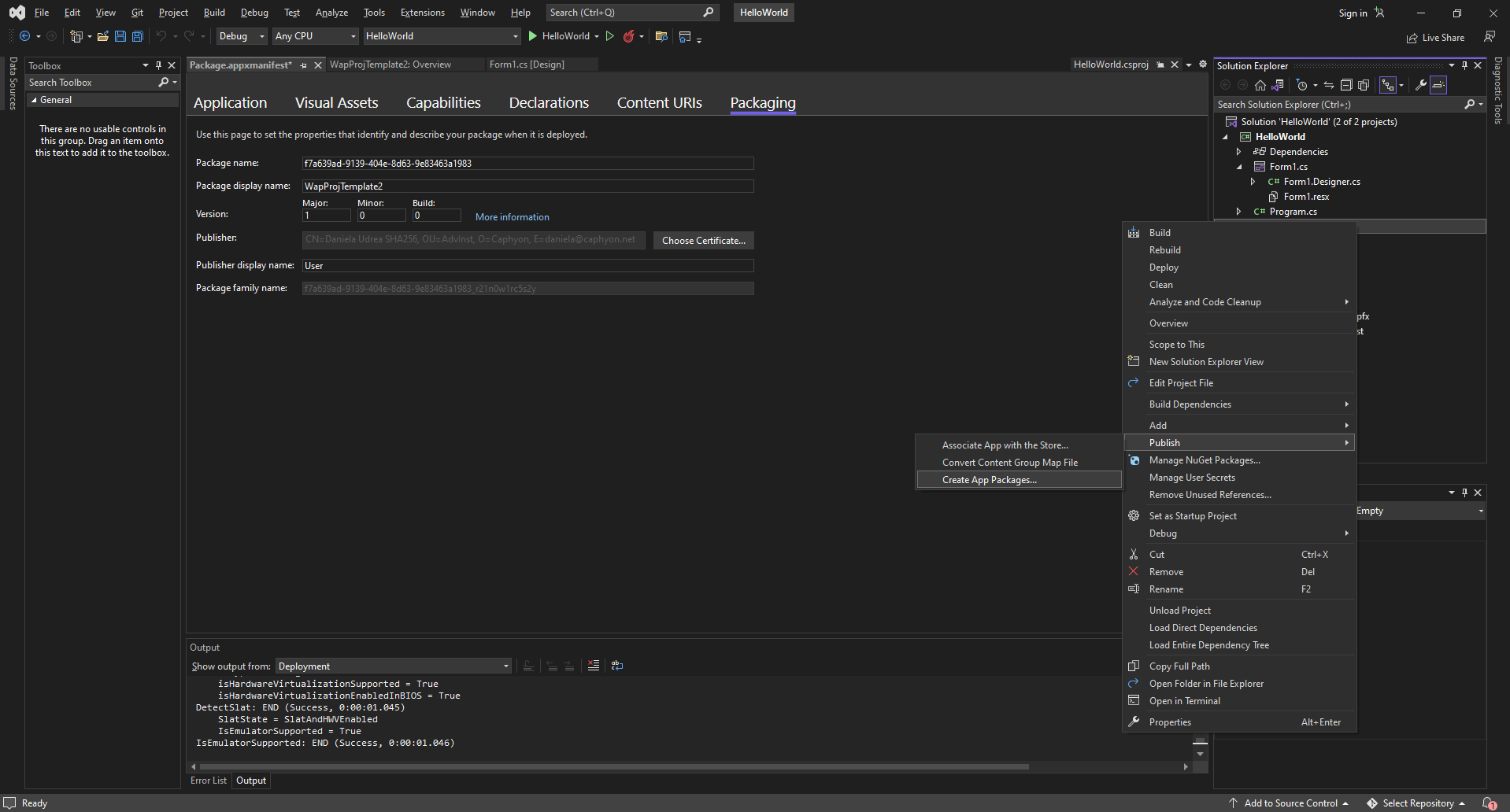This screenshot has height=812, width=1510.
Task: Switch to the Capabilities manifest tab
Action: click(x=443, y=103)
